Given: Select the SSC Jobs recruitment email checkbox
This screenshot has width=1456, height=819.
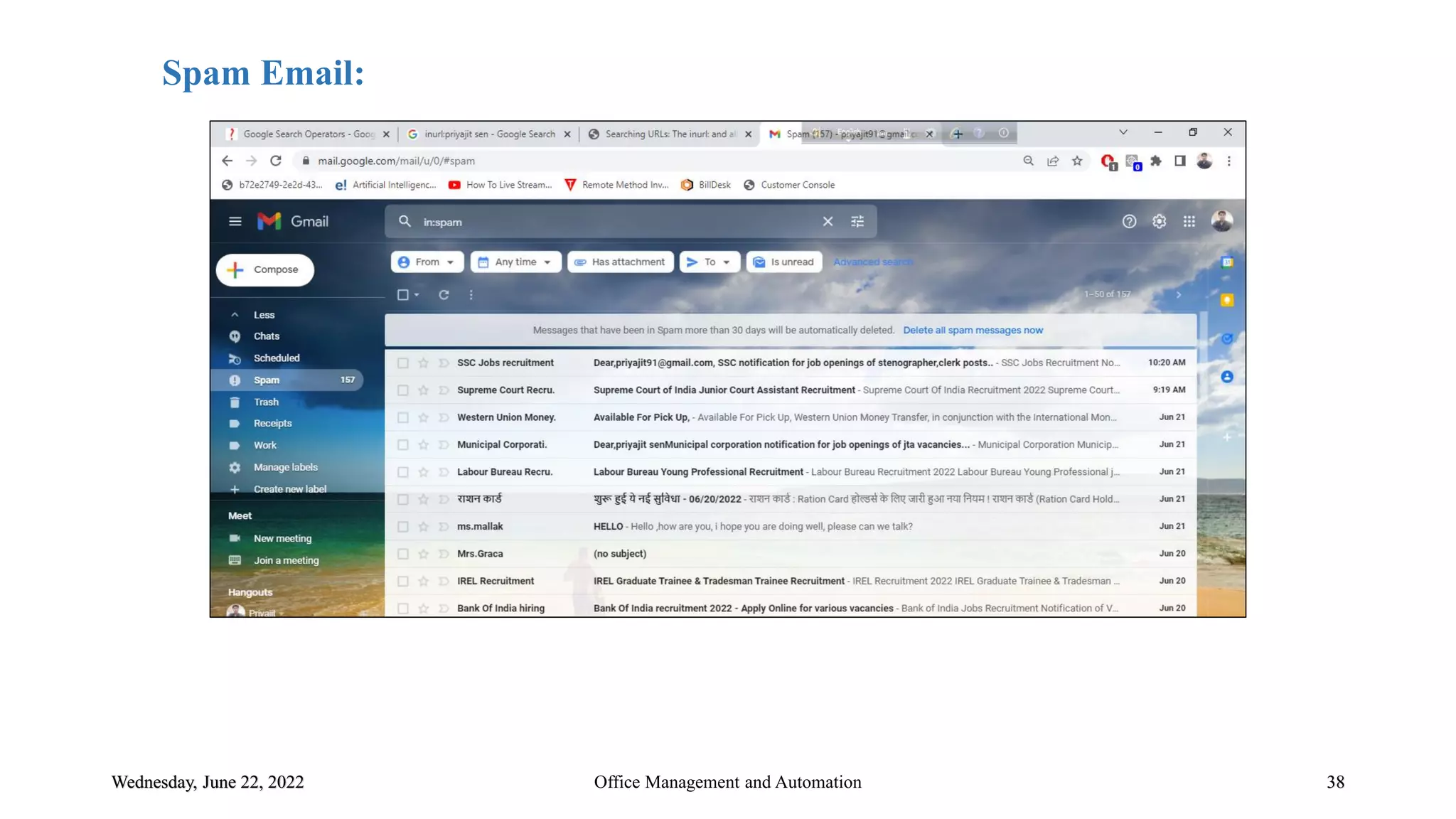Looking at the screenshot, I should point(403,363).
